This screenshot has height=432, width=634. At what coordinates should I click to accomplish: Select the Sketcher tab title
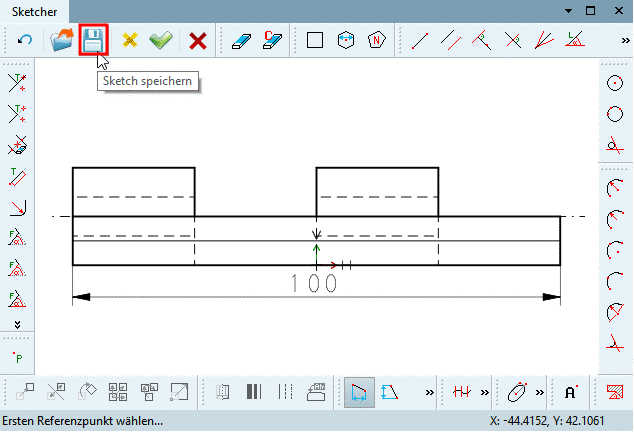[34, 12]
